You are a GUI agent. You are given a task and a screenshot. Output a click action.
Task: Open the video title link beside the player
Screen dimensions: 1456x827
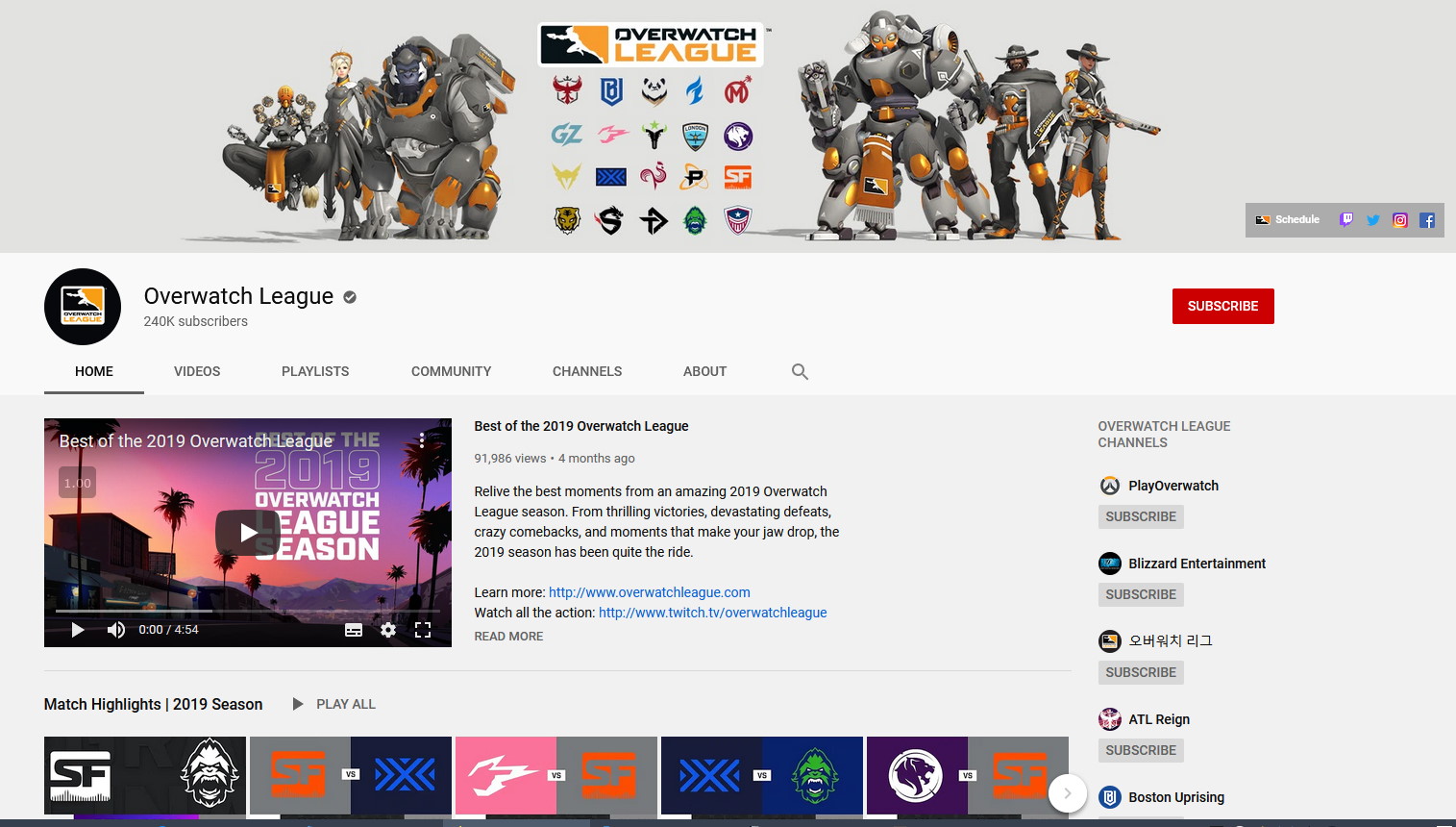pyautogui.click(x=581, y=426)
